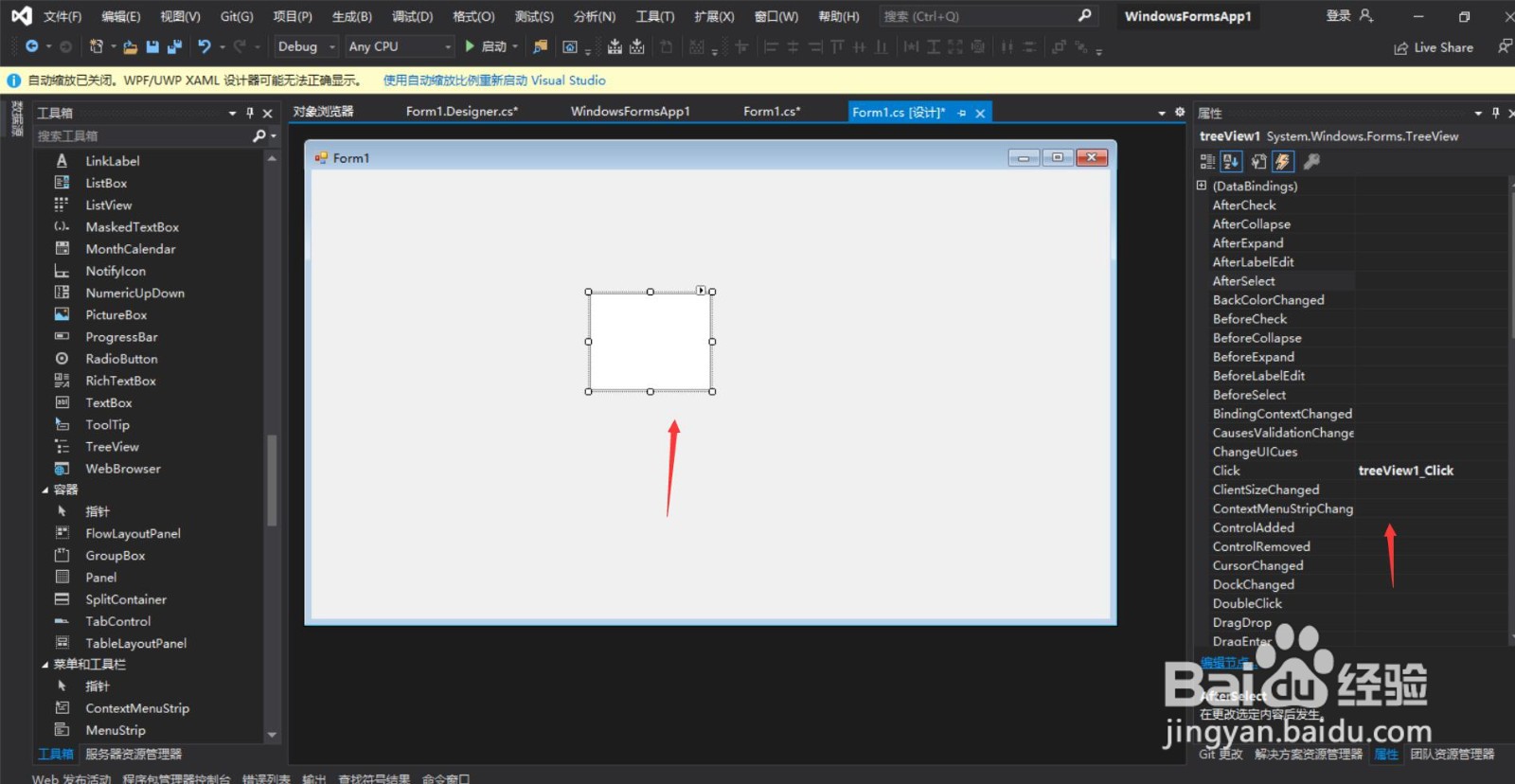Show properties in categorized view
The width and height of the screenshot is (1515, 784).
[x=1207, y=162]
